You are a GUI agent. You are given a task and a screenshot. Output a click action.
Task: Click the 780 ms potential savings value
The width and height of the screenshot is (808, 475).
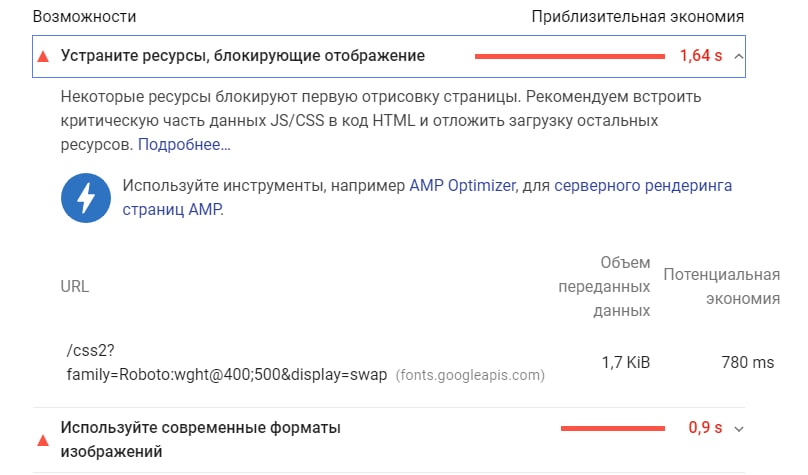point(747,362)
